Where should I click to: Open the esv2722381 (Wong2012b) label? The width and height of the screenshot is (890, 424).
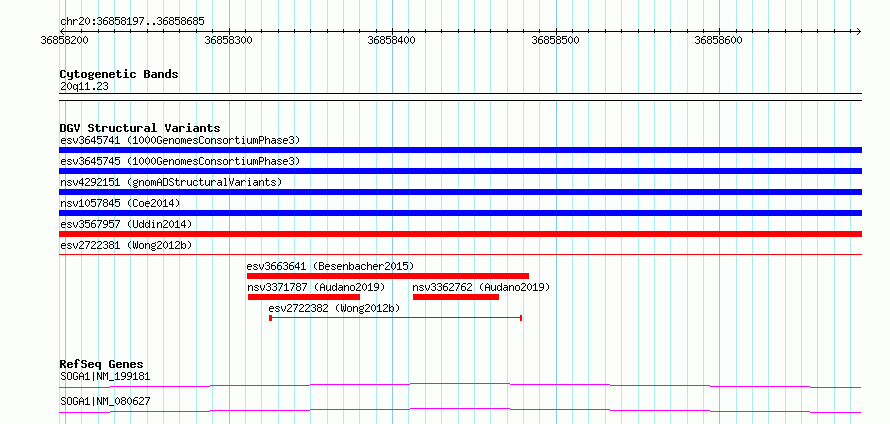pyautogui.click(x=126, y=245)
